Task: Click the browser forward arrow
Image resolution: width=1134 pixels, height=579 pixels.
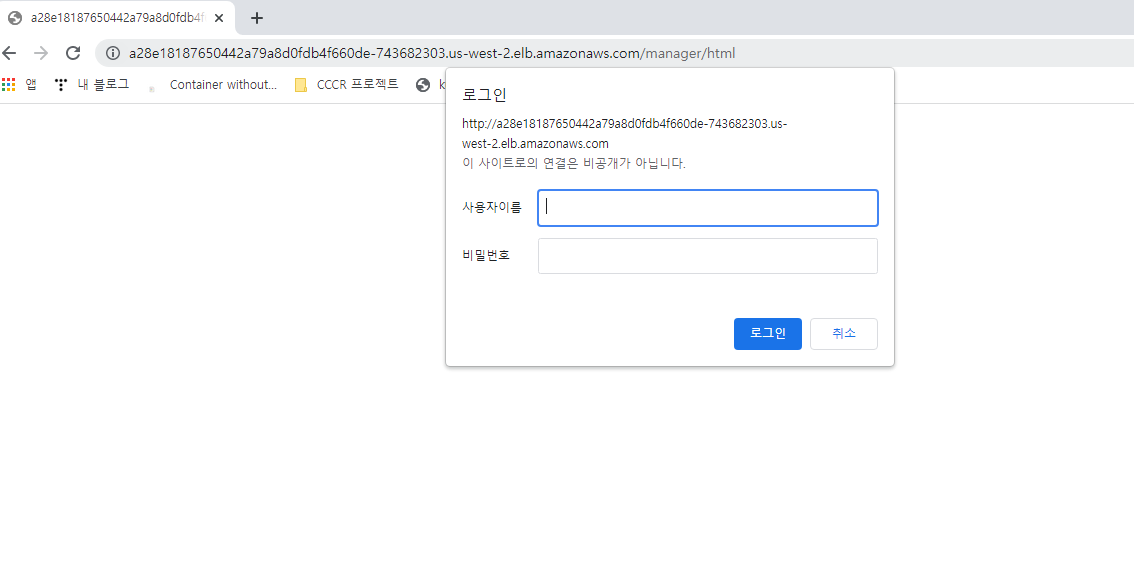Action: (x=40, y=53)
